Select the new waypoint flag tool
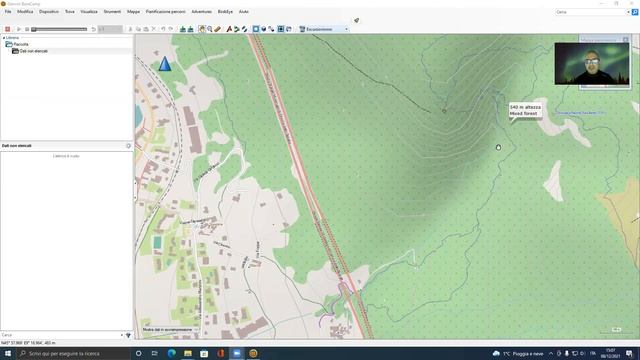This screenshot has height=360, width=640. [x=229, y=29]
